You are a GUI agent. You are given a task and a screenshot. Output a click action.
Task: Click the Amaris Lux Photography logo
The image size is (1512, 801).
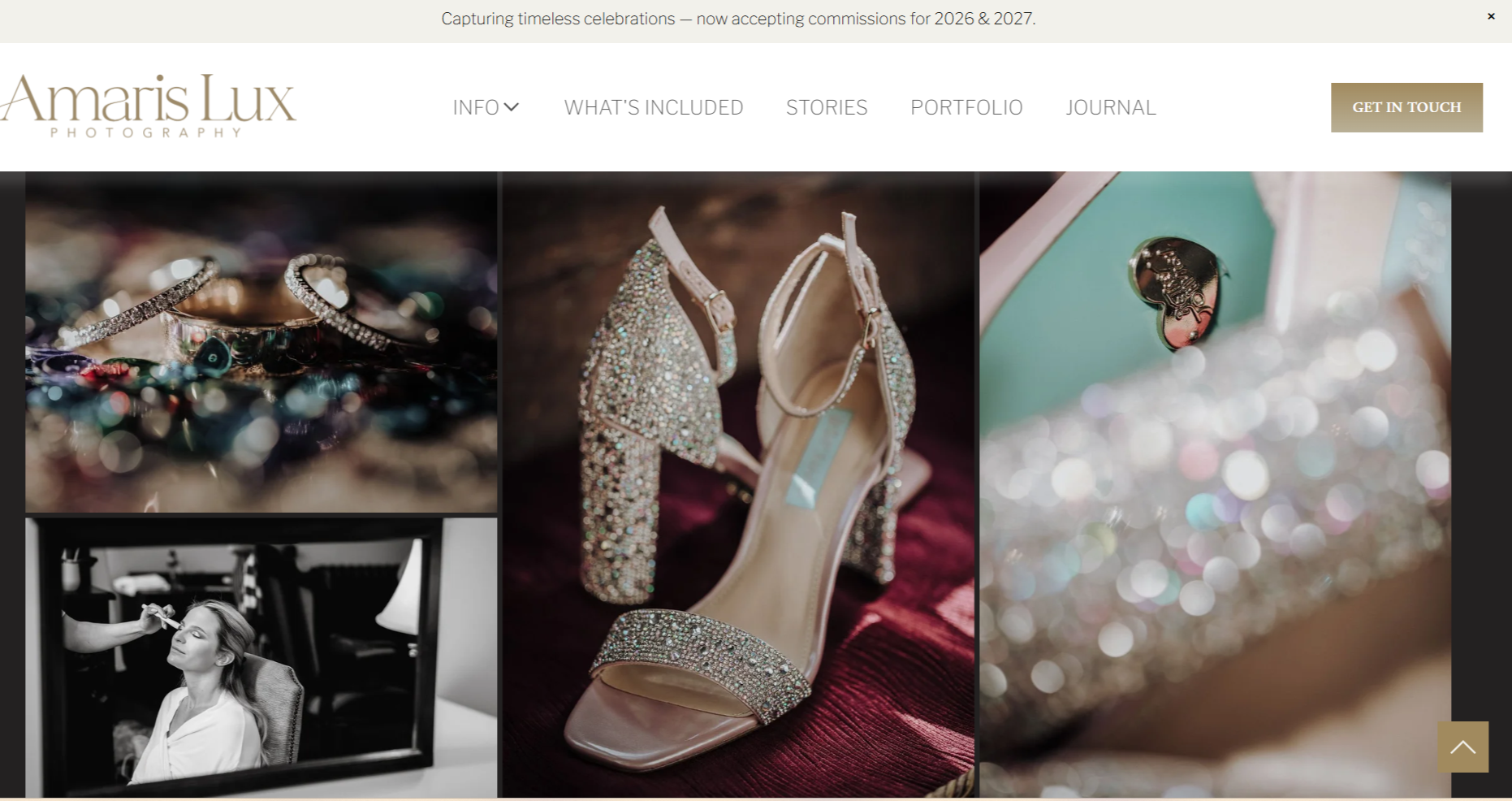(148, 106)
